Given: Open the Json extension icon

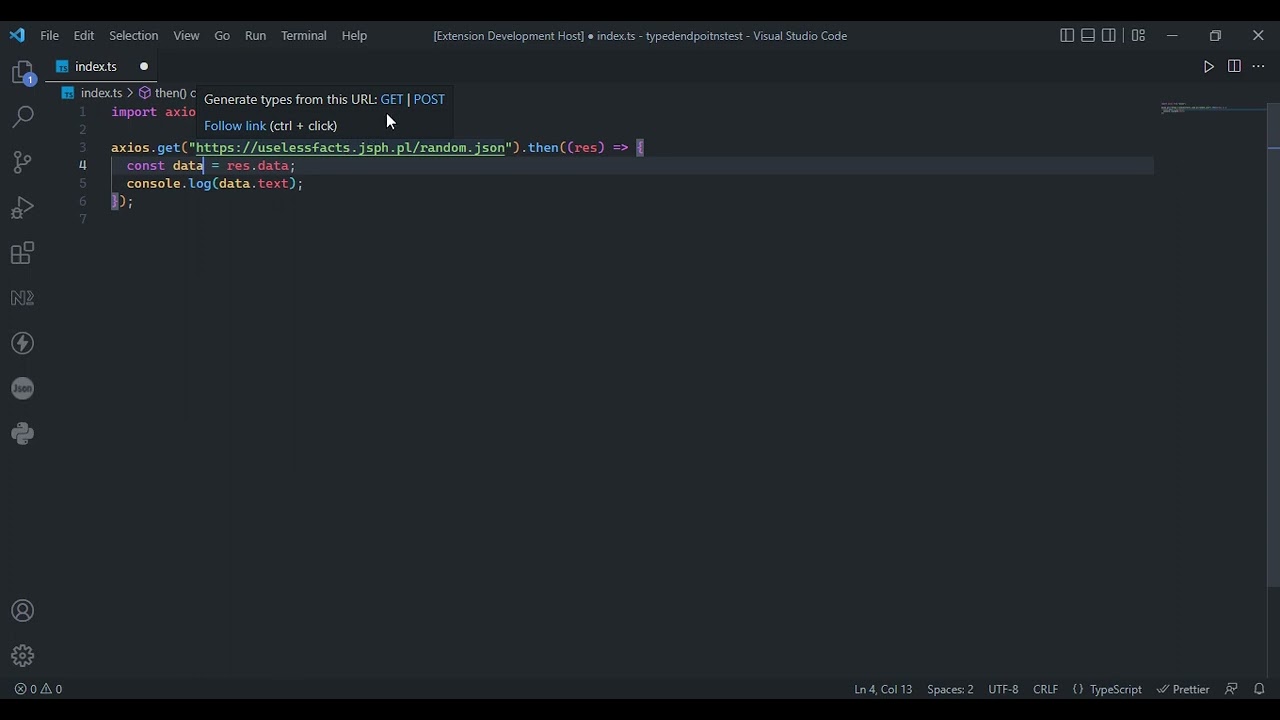Looking at the screenshot, I should [22, 388].
